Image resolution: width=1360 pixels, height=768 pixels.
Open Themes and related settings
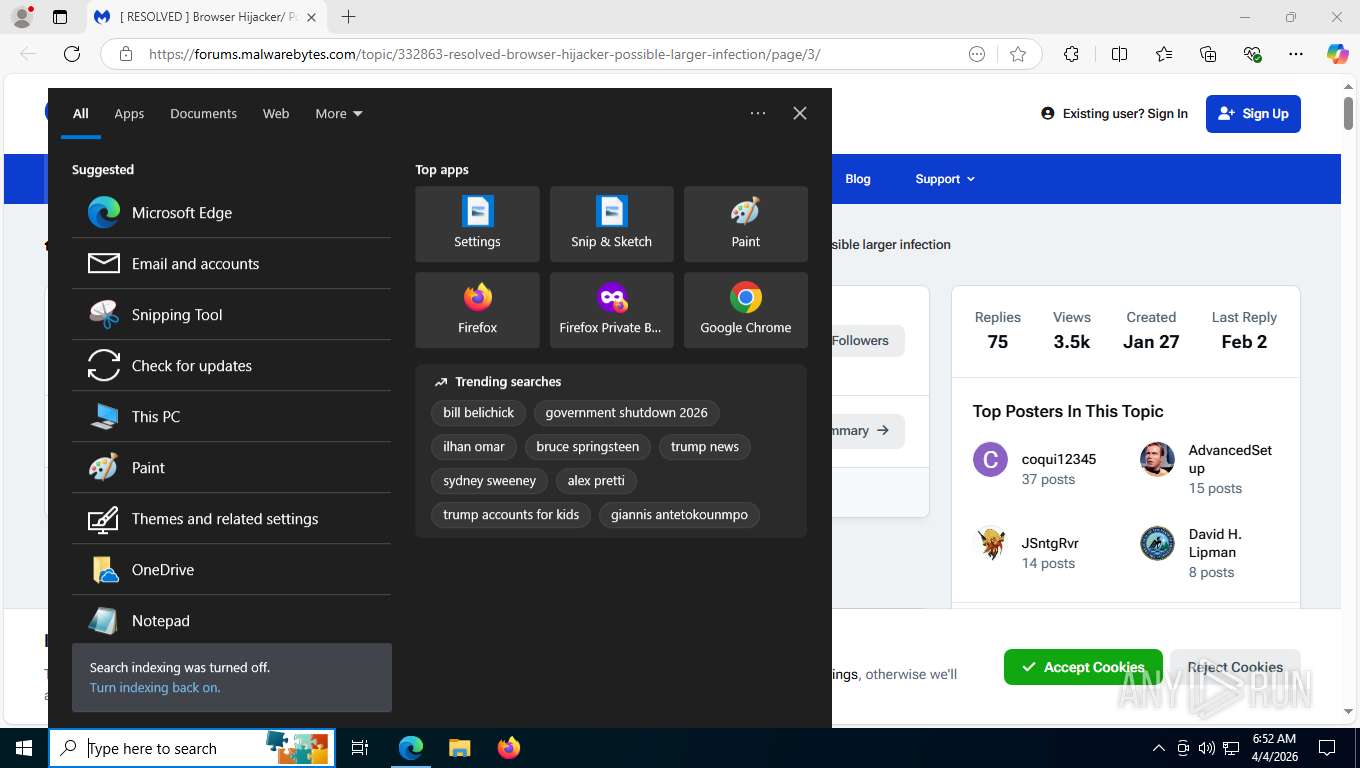(231, 518)
